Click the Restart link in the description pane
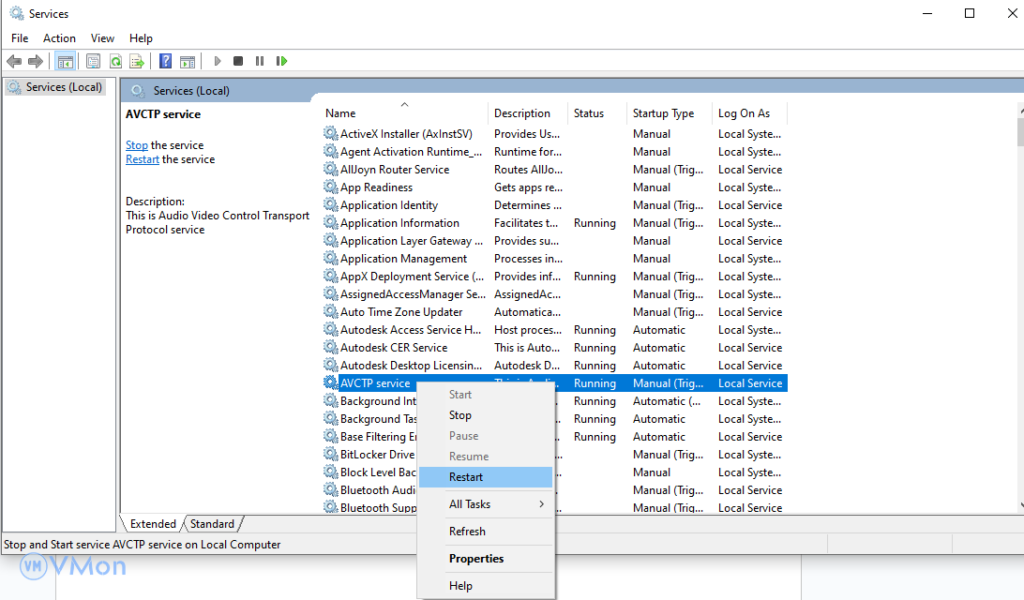Viewport: 1024px width, 600px height. tap(142, 159)
